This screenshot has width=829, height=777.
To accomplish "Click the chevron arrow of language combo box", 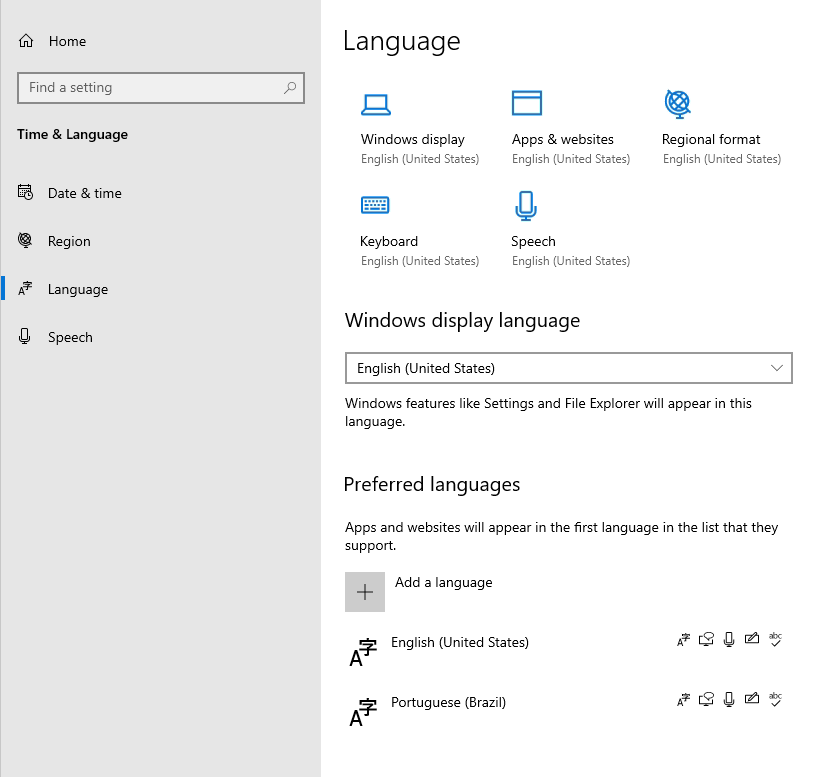I will coord(776,368).
